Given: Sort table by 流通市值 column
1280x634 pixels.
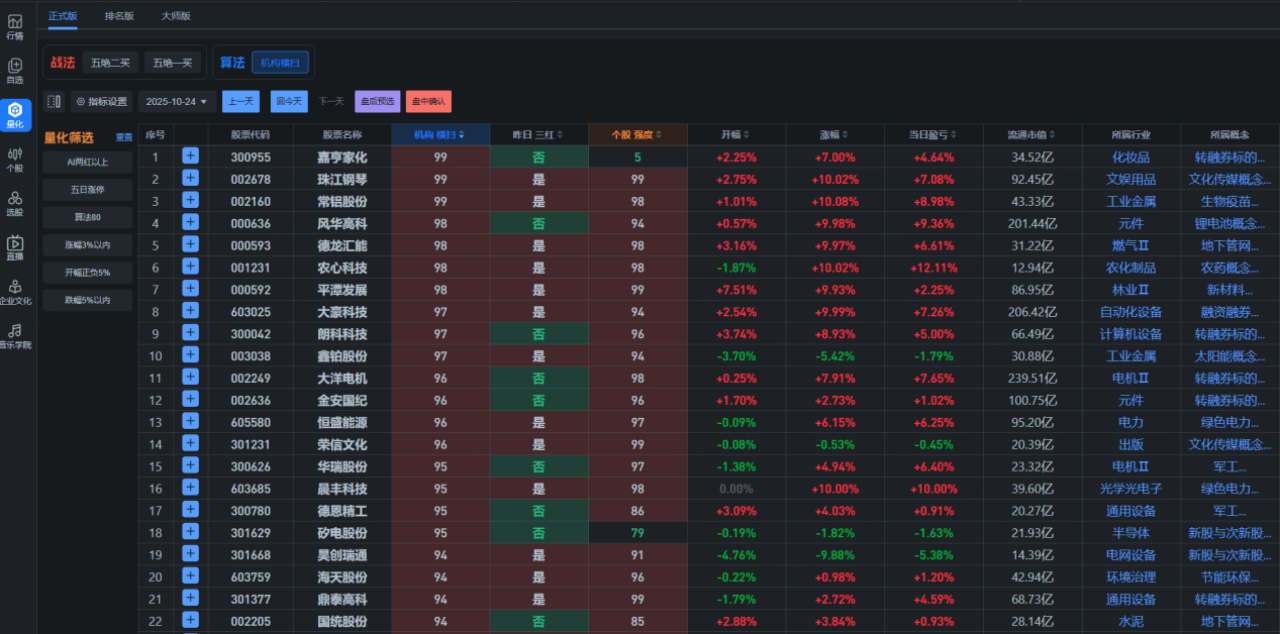Looking at the screenshot, I should 1031,134.
